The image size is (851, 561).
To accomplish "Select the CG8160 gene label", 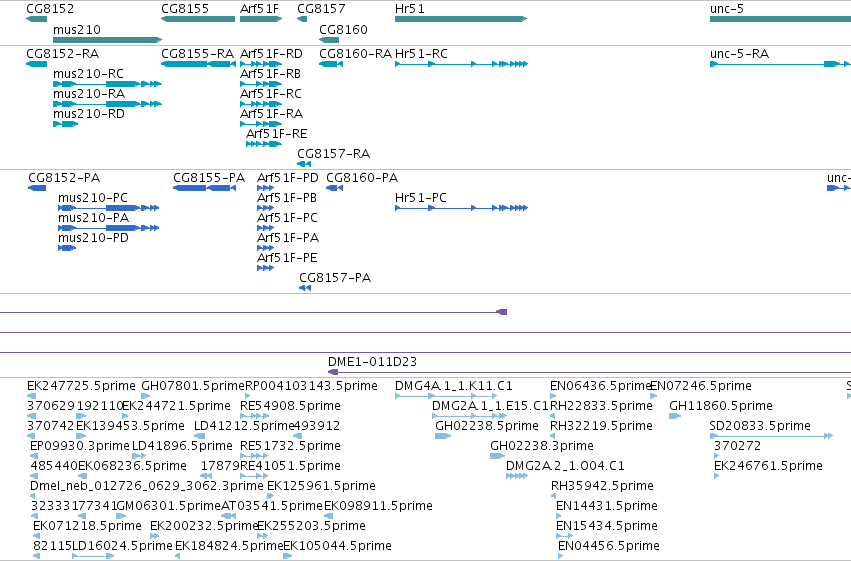I will coord(343,29).
